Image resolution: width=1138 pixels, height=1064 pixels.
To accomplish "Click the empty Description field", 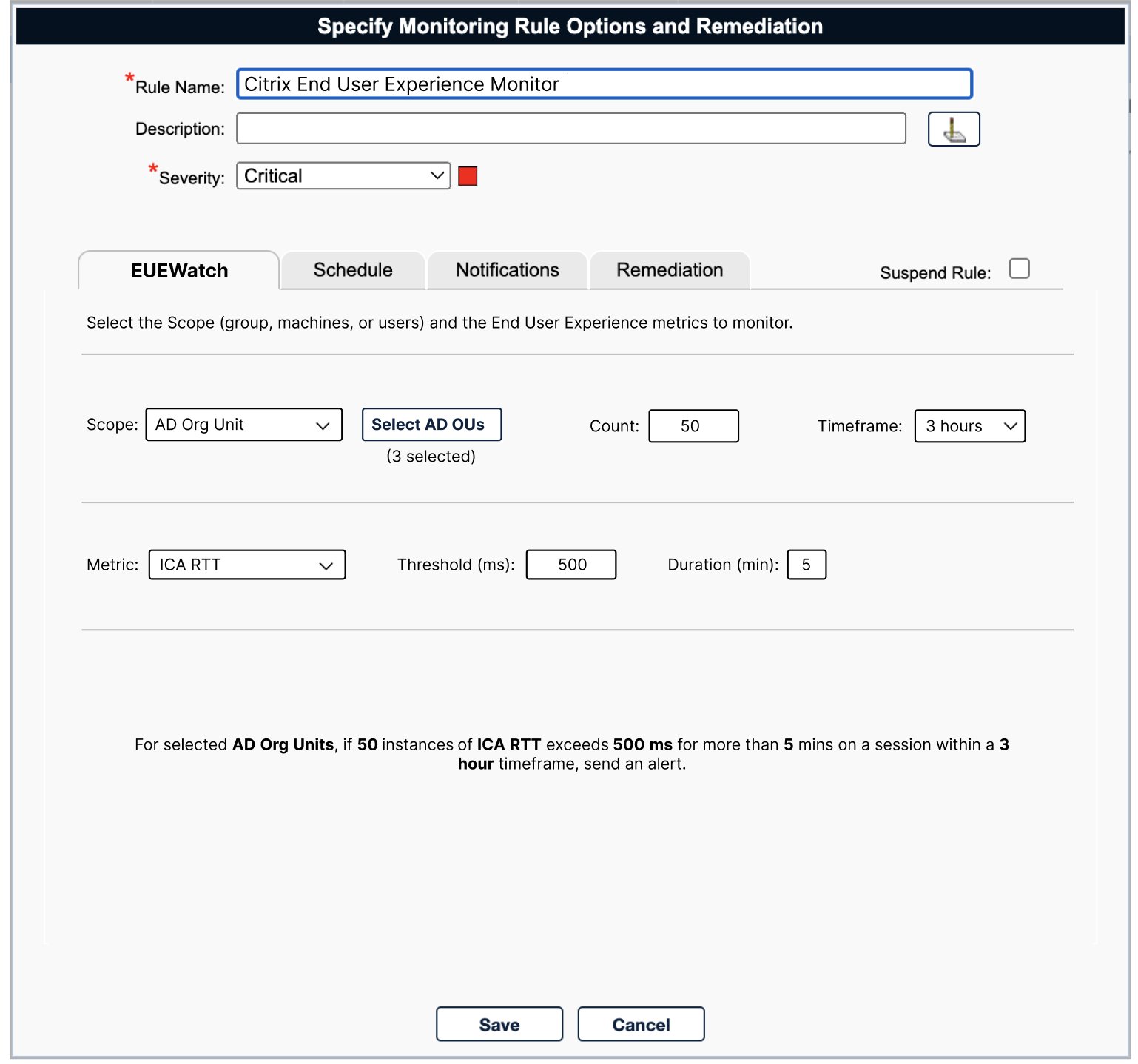I will (571, 129).
